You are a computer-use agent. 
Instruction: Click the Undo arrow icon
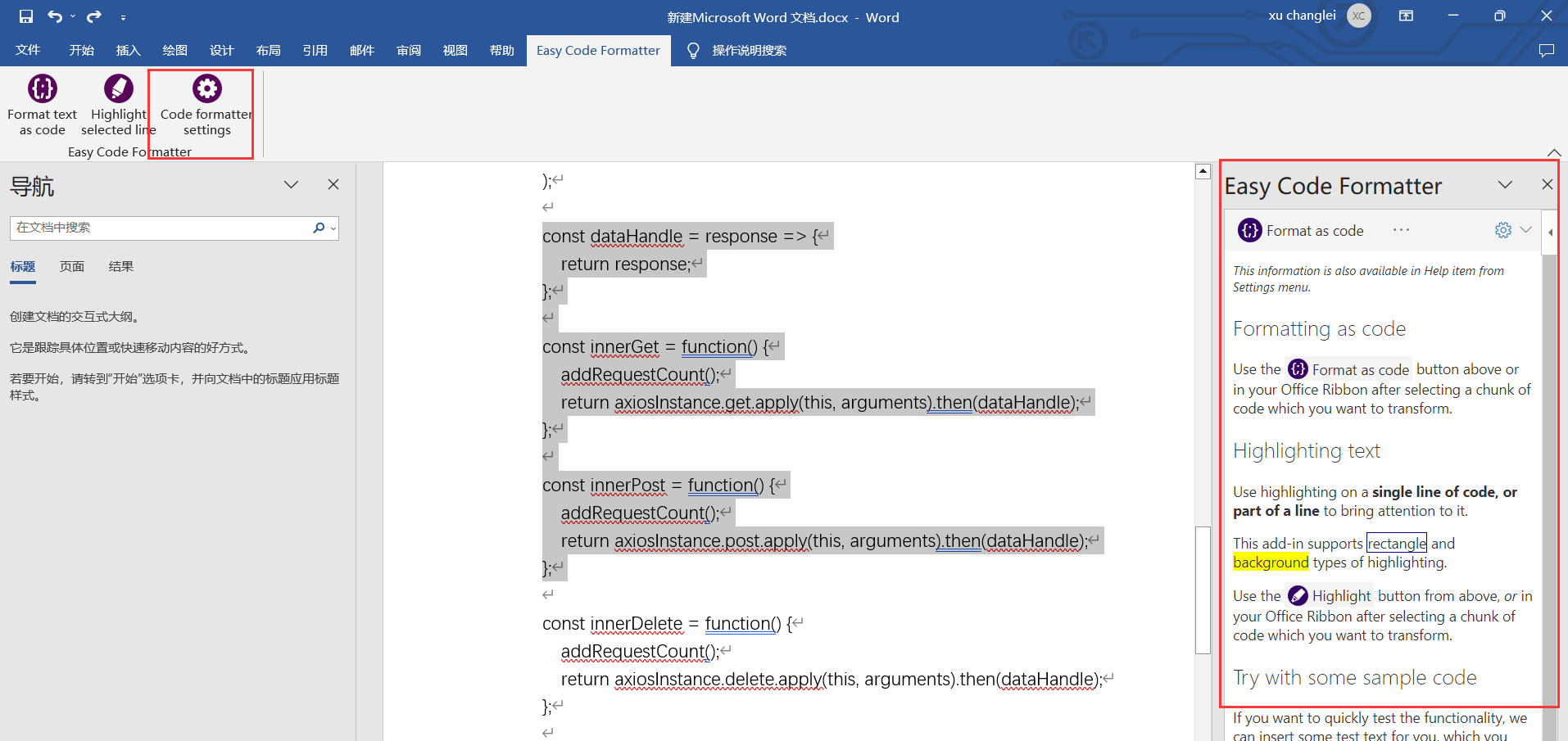55,16
